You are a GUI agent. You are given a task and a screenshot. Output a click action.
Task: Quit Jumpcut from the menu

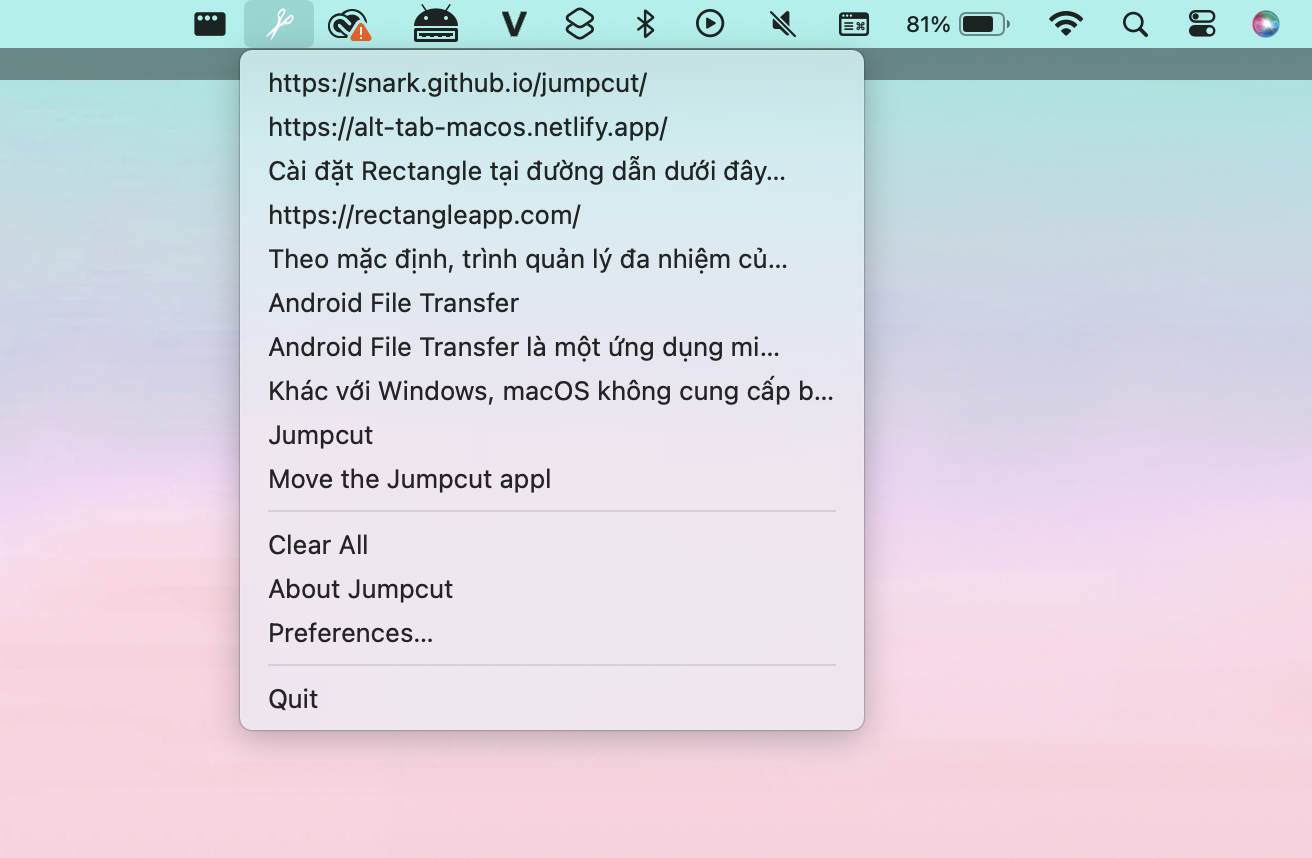pyautogui.click(x=552, y=699)
